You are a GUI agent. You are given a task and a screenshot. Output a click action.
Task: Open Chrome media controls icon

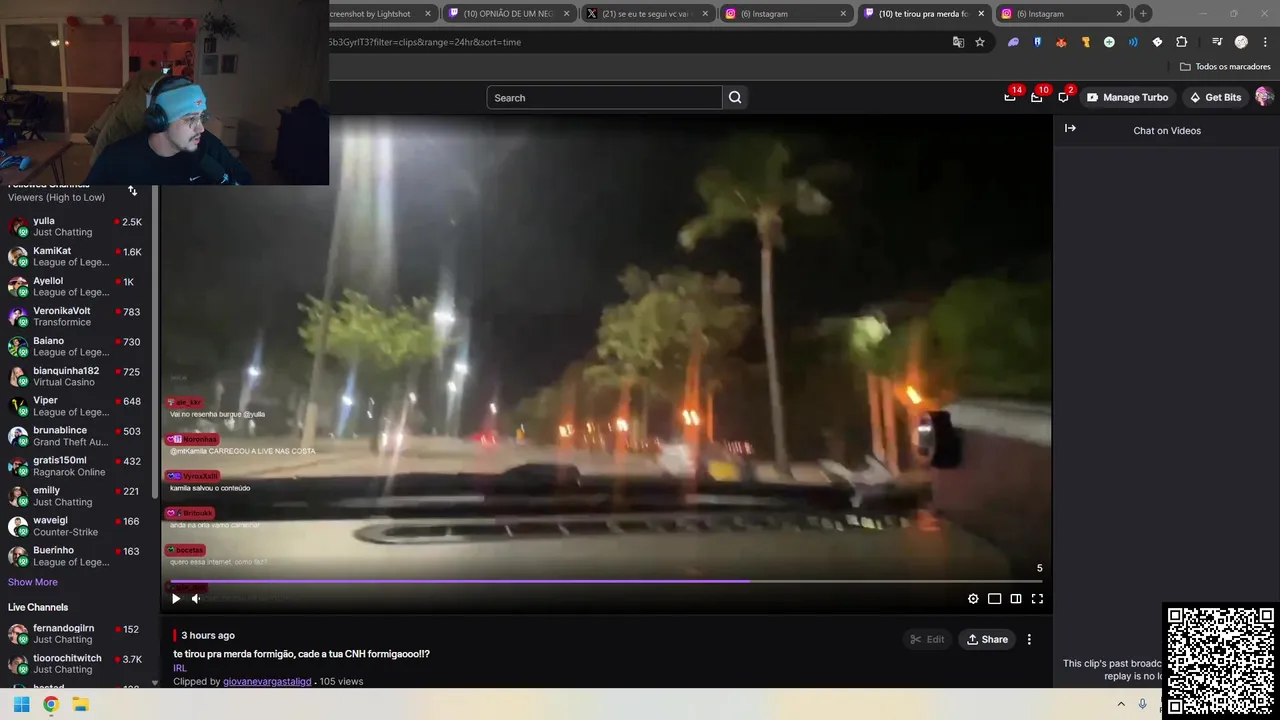coord(1217,42)
